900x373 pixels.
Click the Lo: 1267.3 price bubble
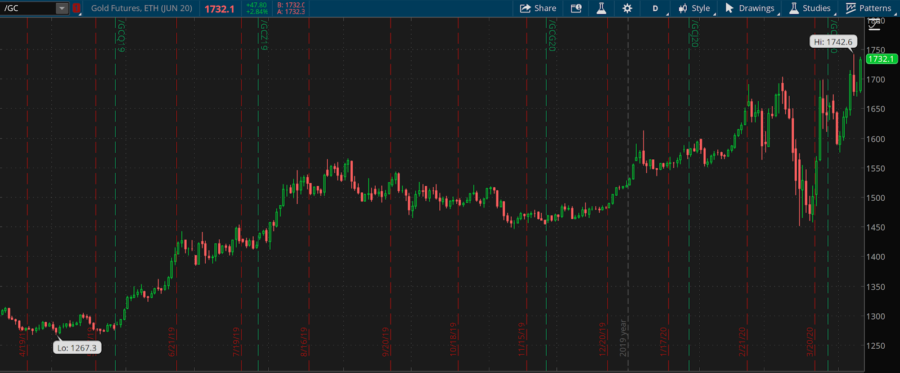[x=77, y=347]
